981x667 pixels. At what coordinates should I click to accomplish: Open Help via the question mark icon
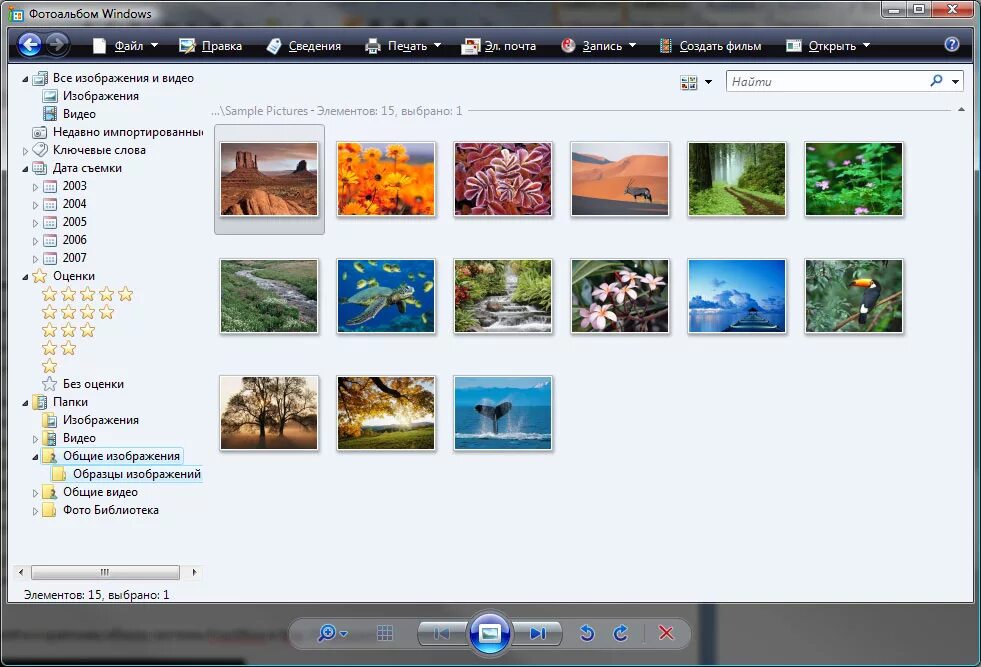pyautogui.click(x=952, y=44)
